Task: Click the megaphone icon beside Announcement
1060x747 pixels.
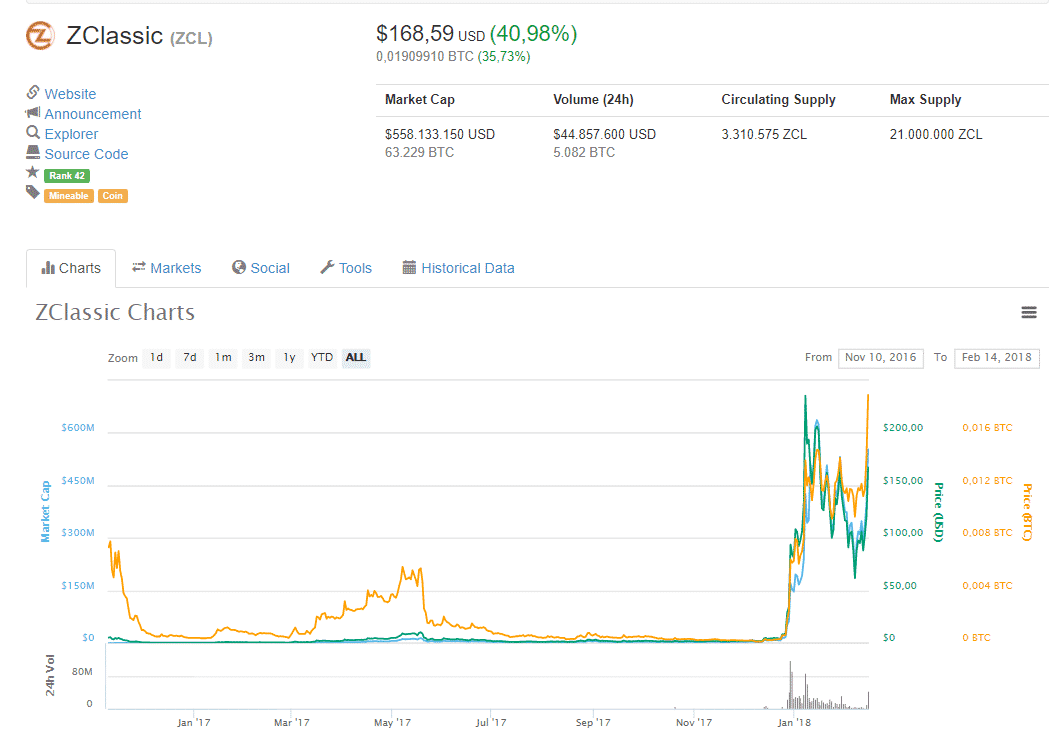Action: point(33,113)
